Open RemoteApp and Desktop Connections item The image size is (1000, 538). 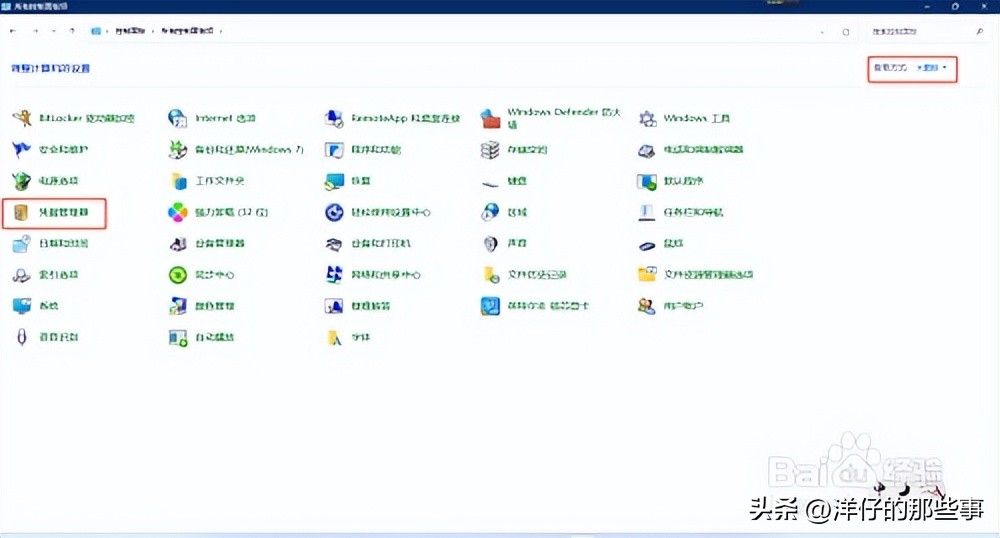(x=392, y=118)
